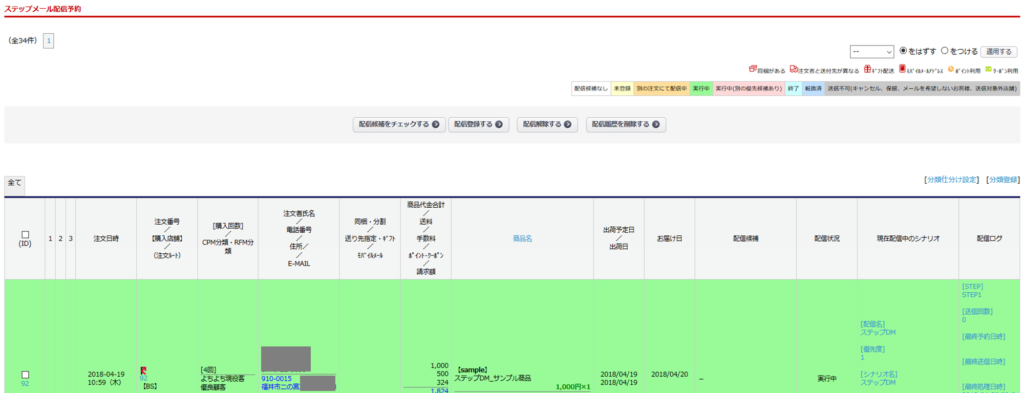Screen dimensions: 1024x393
Task: Click the green coupon usage icon
Action: pyautogui.click(x=989, y=69)
